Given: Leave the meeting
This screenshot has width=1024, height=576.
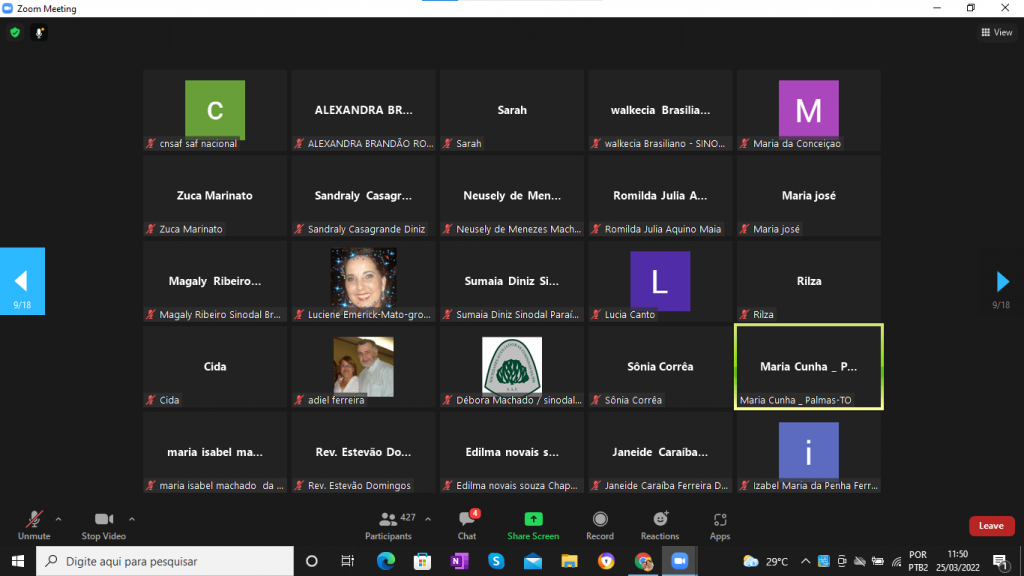Looking at the screenshot, I should pos(990,526).
